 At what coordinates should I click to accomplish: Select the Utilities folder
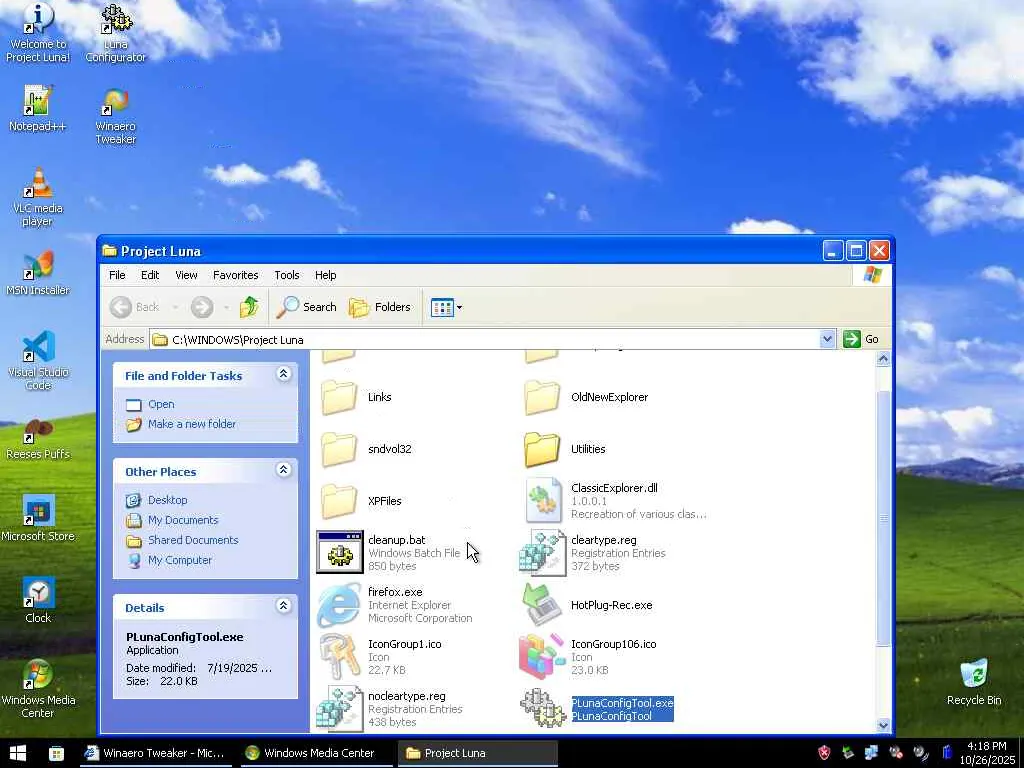[564, 449]
